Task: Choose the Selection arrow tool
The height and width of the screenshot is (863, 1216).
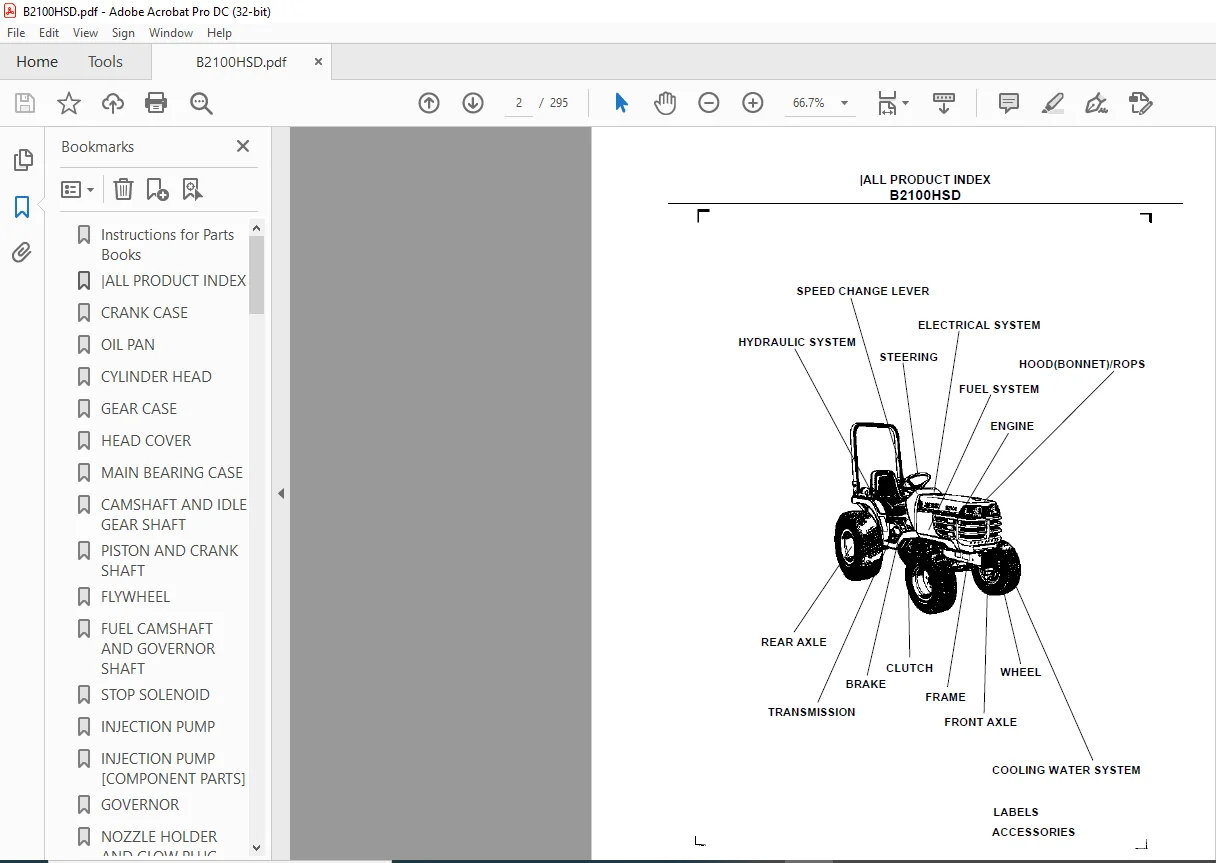Action: 621,103
